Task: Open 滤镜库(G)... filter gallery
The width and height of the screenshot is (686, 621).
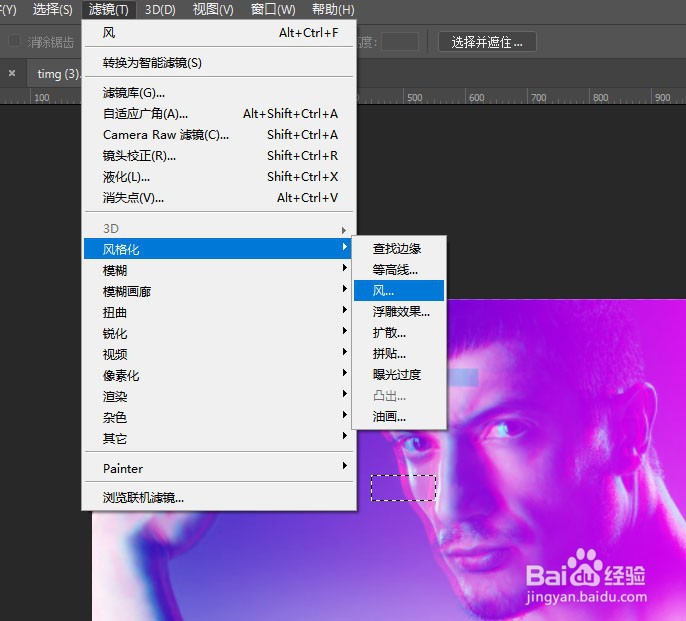Action: (x=219, y=93)
